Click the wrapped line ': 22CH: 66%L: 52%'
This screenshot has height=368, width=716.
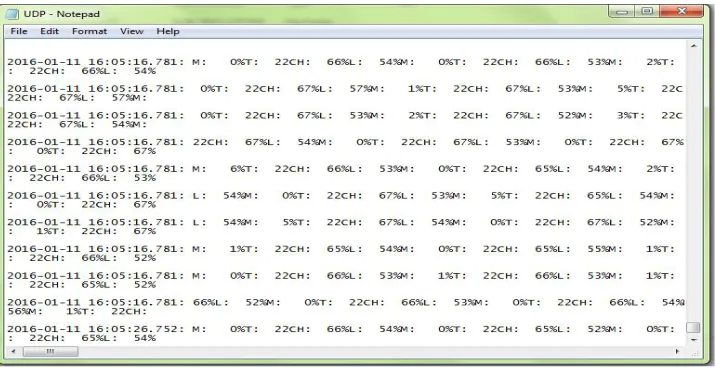(82, 258)
